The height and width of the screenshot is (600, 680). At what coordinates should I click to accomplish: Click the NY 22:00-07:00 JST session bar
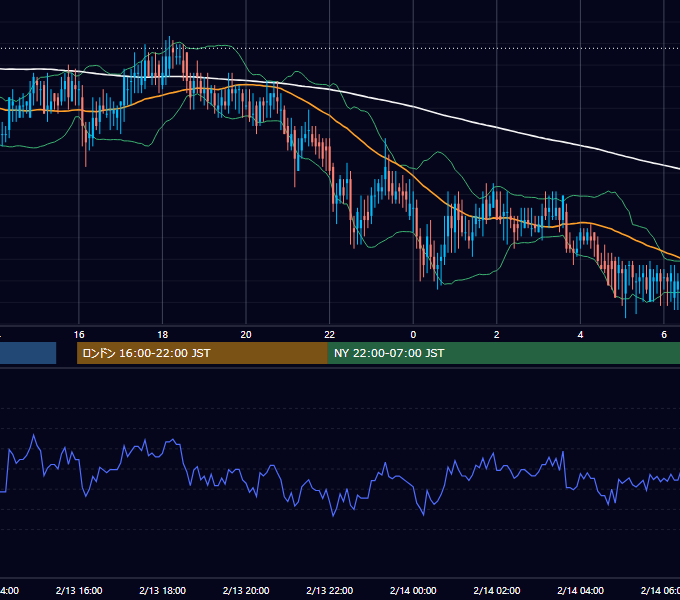[x=503, y=353]
